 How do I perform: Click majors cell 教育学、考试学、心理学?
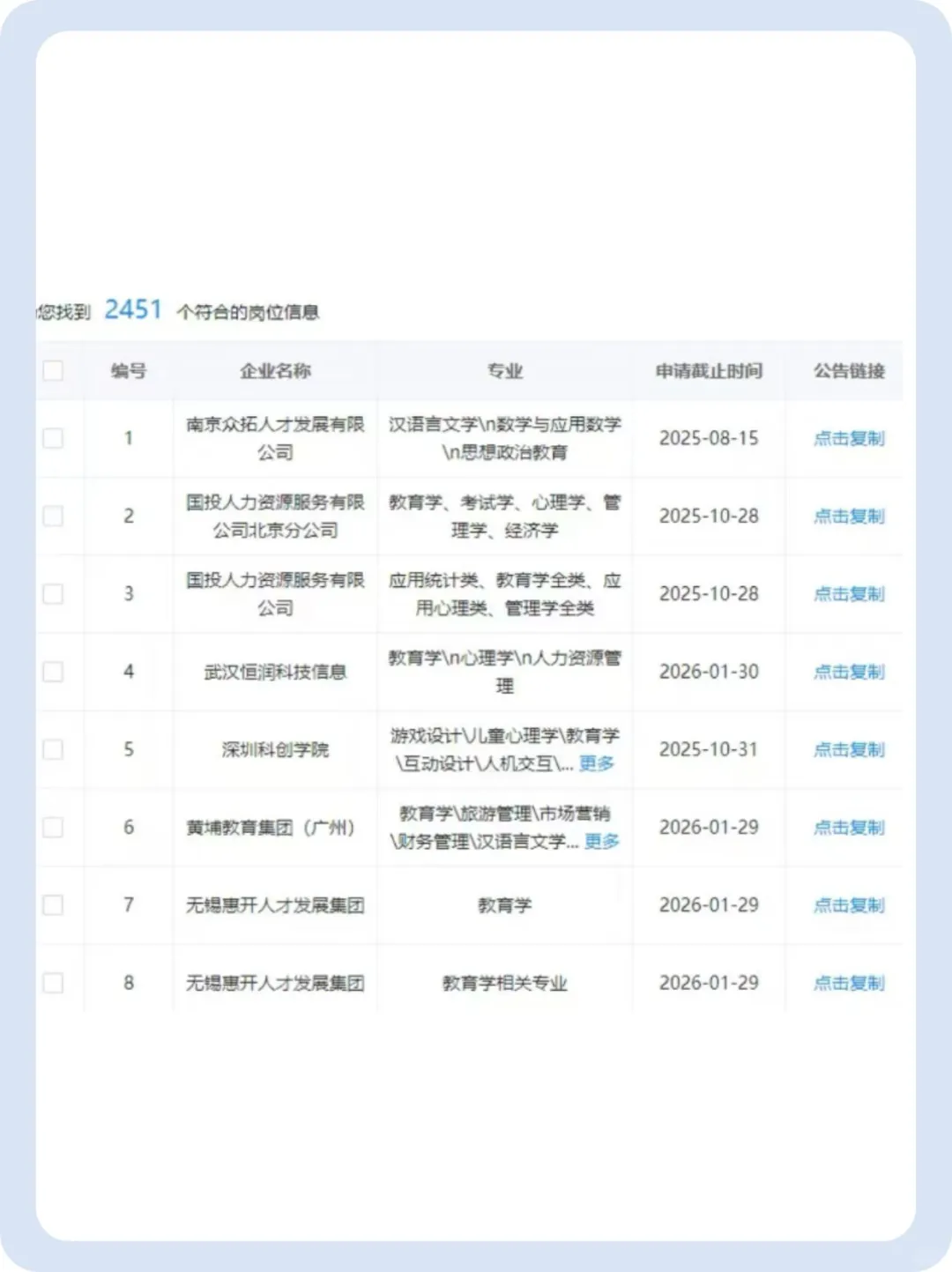pyautogui.click(x=505, y=516)
